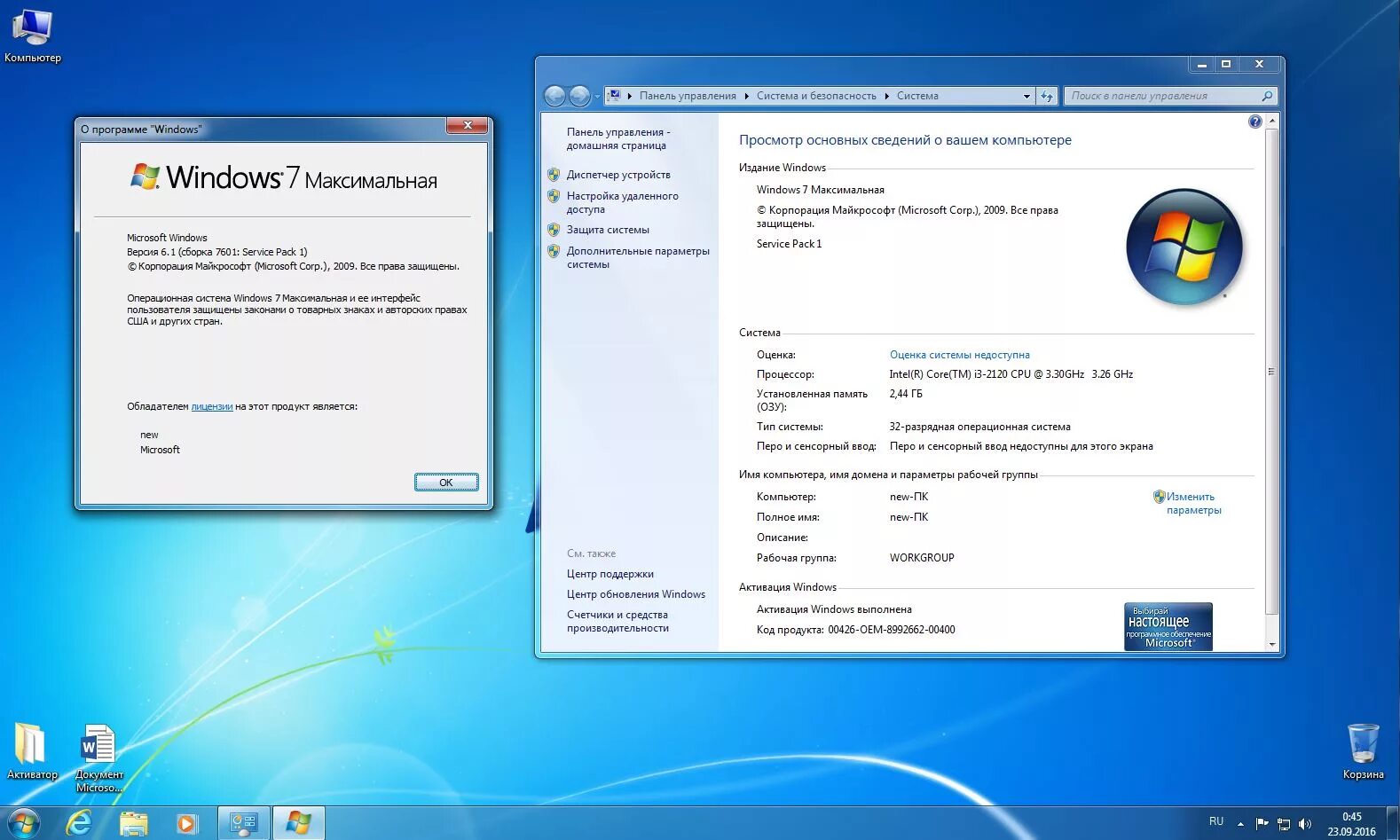Click the WORKGROUP value
This screenshot has width=1400, height=840.
(x=922, y=558)
